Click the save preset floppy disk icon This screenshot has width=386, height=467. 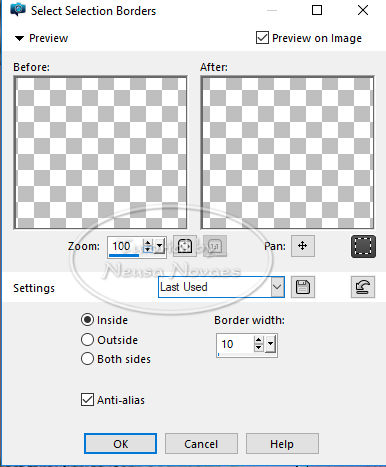303,287
